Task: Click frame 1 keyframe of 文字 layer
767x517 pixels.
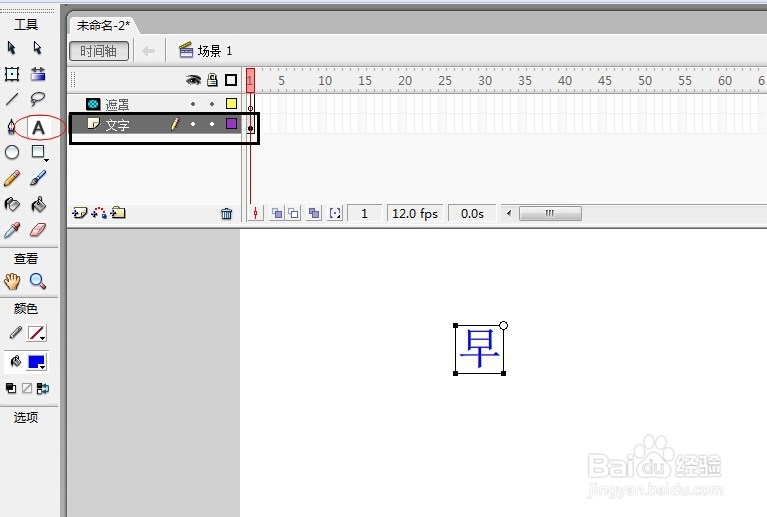Action: 250,125
